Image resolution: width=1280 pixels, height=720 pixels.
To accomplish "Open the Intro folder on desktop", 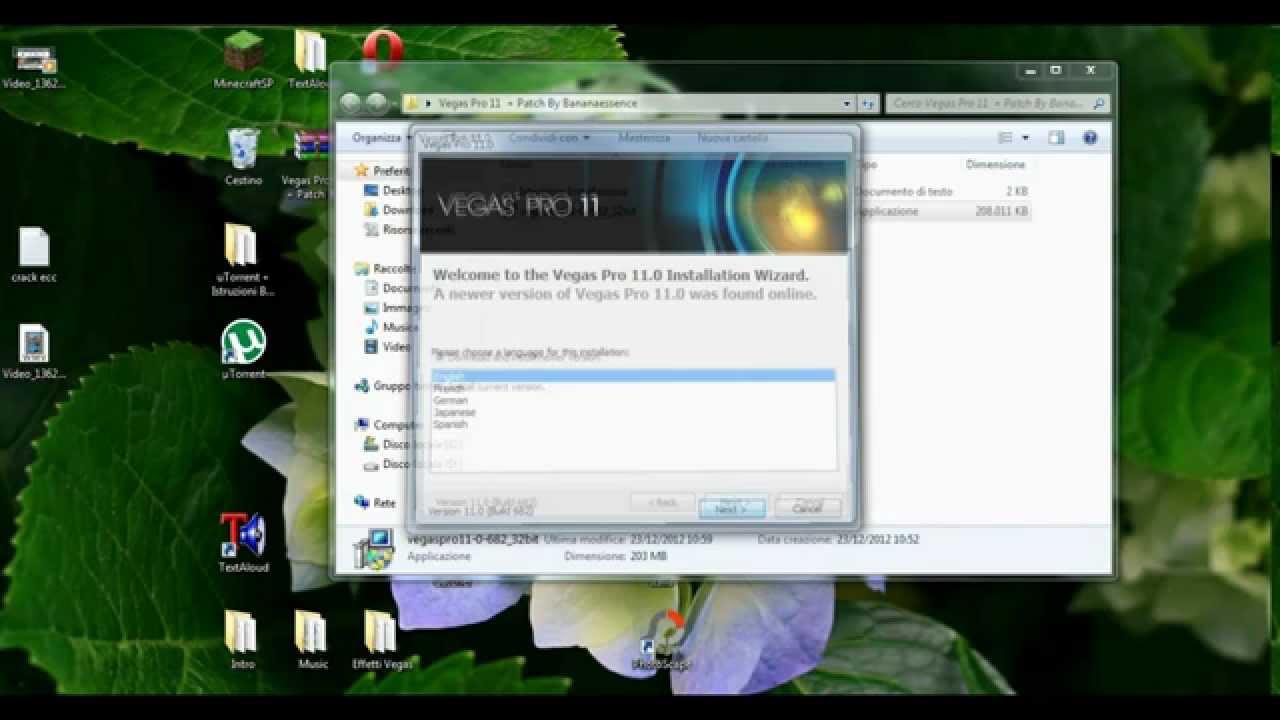I will coord(242,640).
